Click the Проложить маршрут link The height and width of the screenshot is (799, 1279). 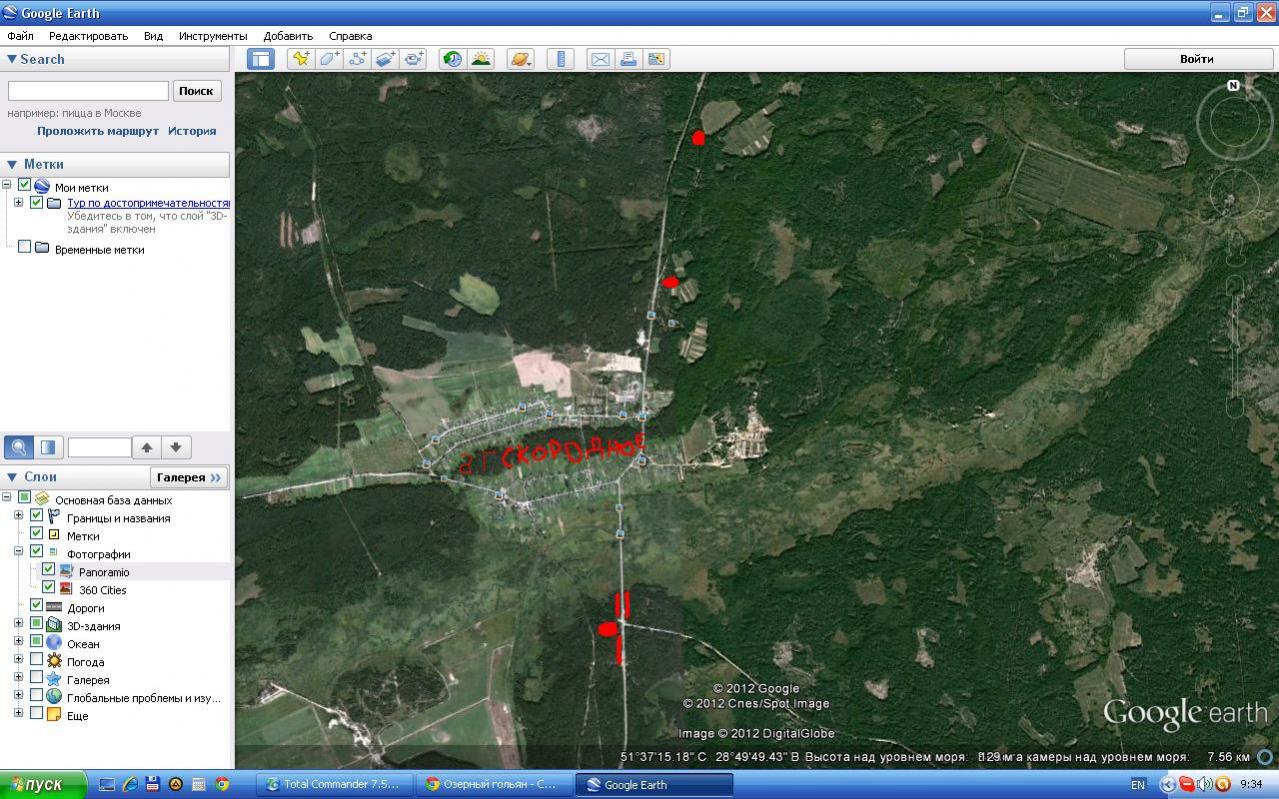click(98, 131)
